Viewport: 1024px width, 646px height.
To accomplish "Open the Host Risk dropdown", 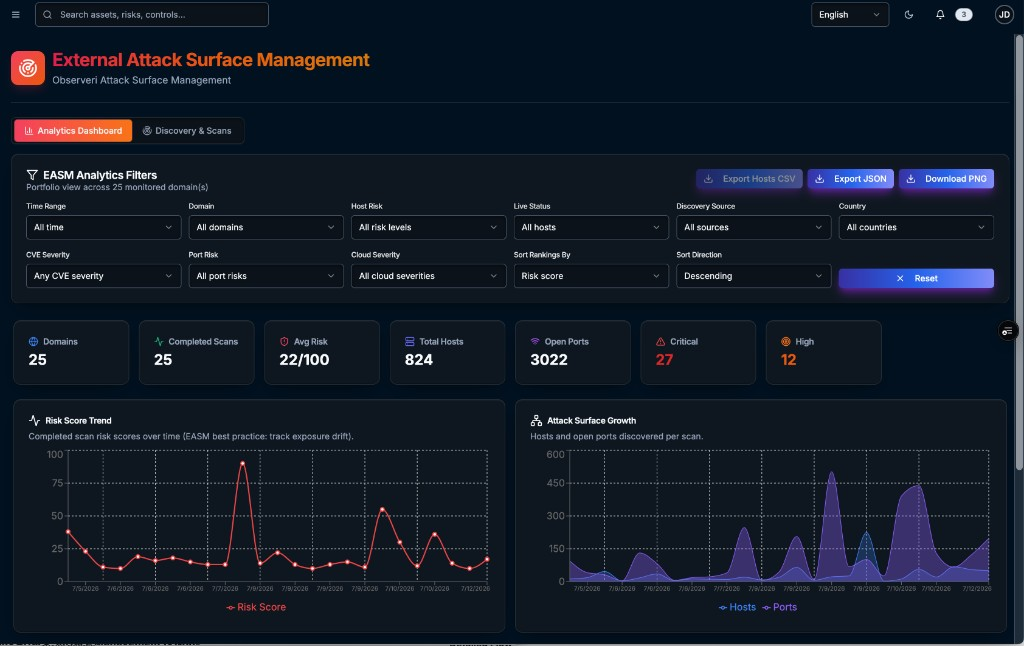I will click(x=428, y=227).
